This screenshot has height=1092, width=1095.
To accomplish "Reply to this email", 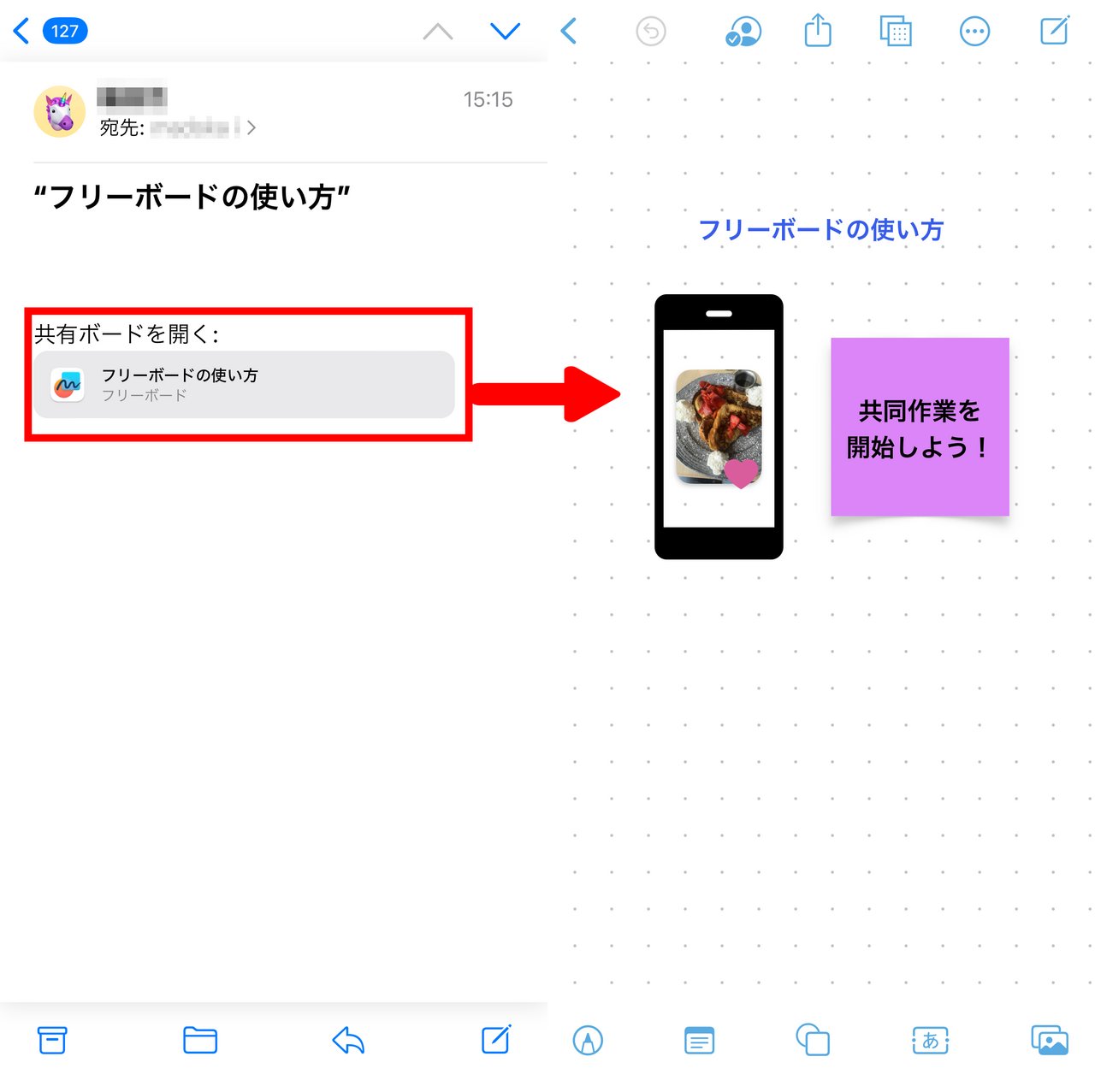I will [348, 1041].
